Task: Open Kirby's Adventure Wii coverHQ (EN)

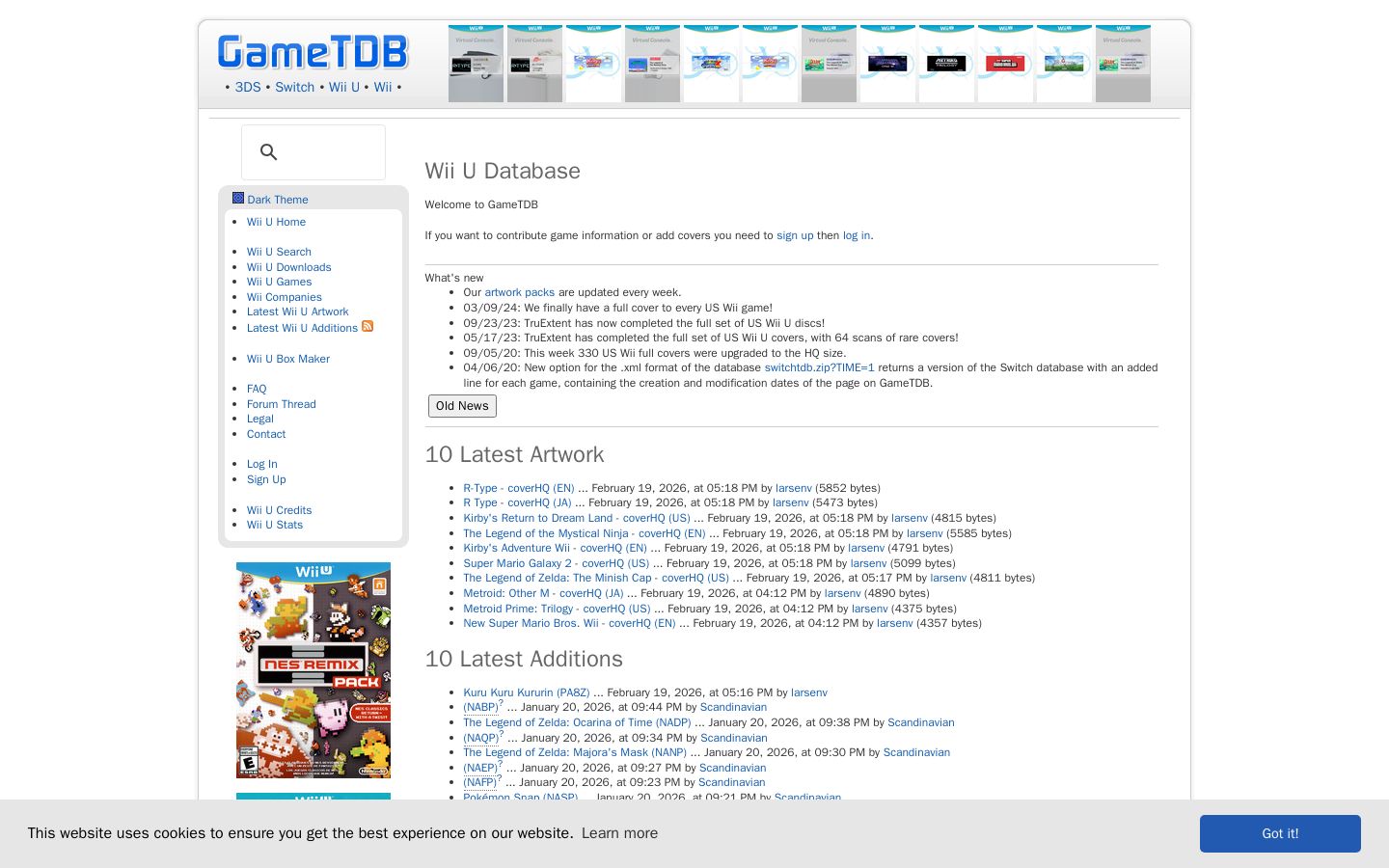Action: point(555,548)
